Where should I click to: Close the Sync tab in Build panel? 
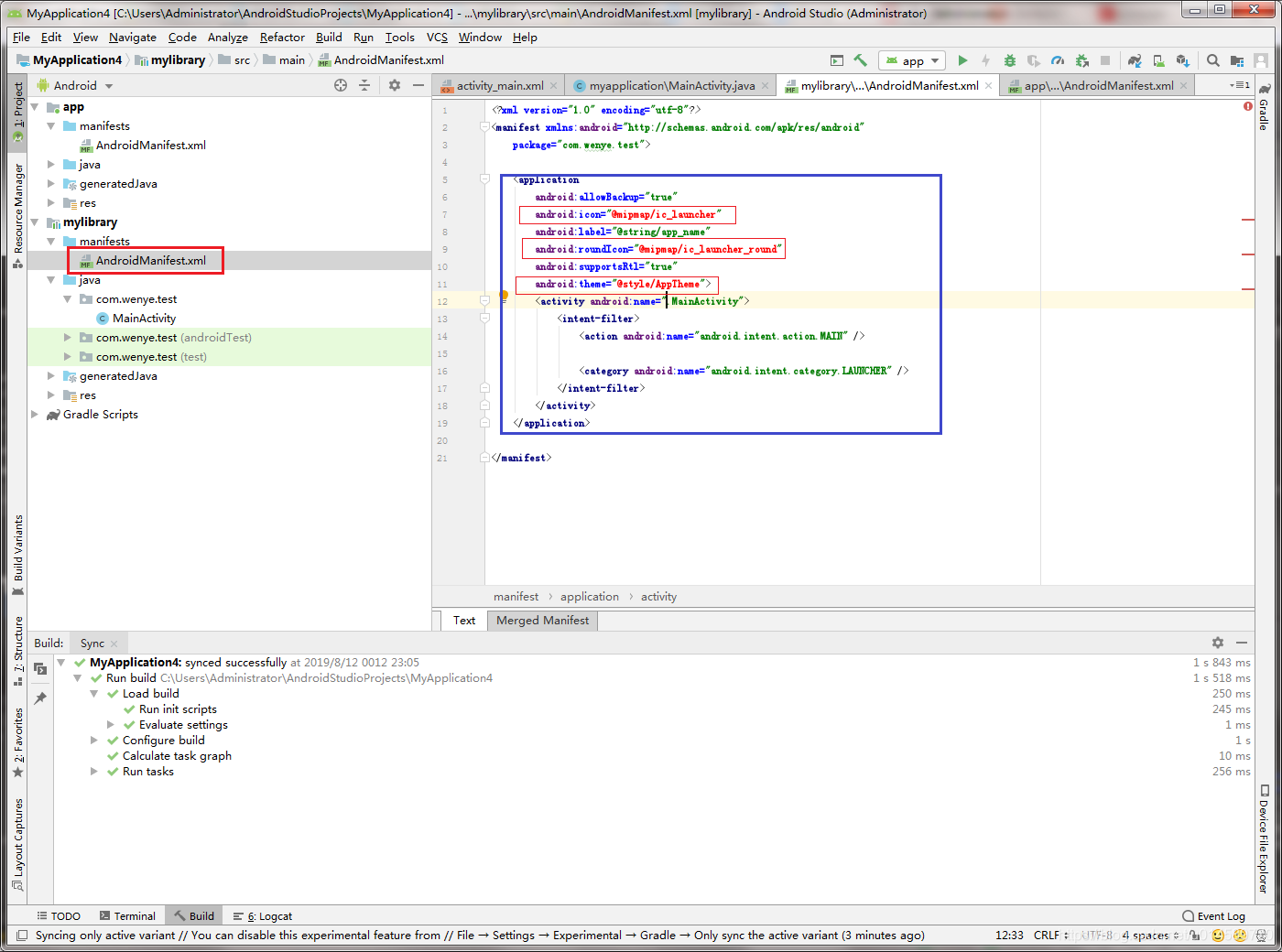click(x=114, y=644)
